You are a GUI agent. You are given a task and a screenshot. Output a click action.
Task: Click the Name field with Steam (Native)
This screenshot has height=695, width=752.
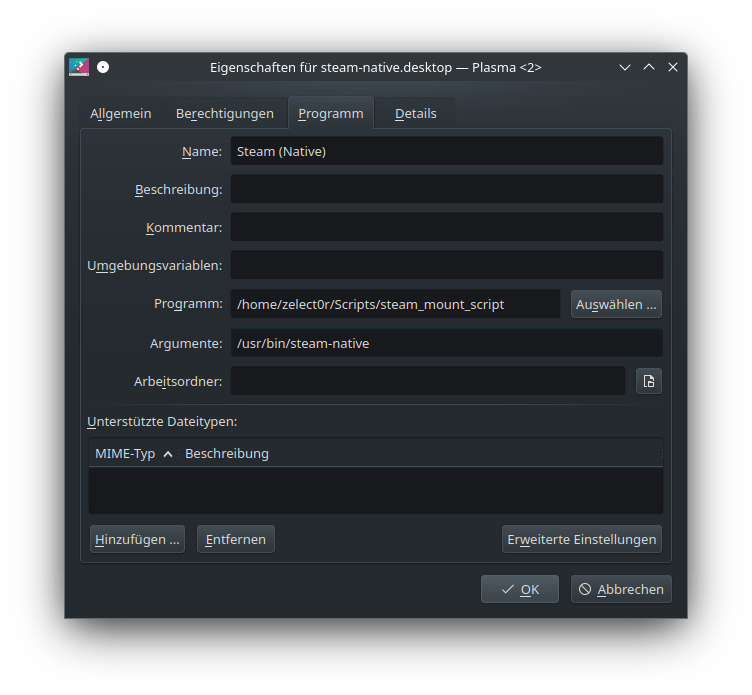(x=447, y=151)
